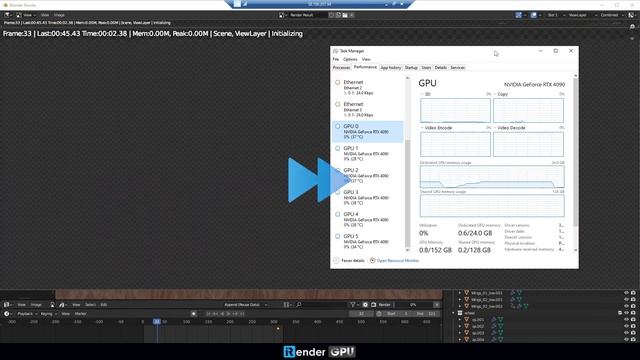Toggle viewport visibility of sp.003
The width and height of the screenshot is (640, 360).
[x=626, y=333]
